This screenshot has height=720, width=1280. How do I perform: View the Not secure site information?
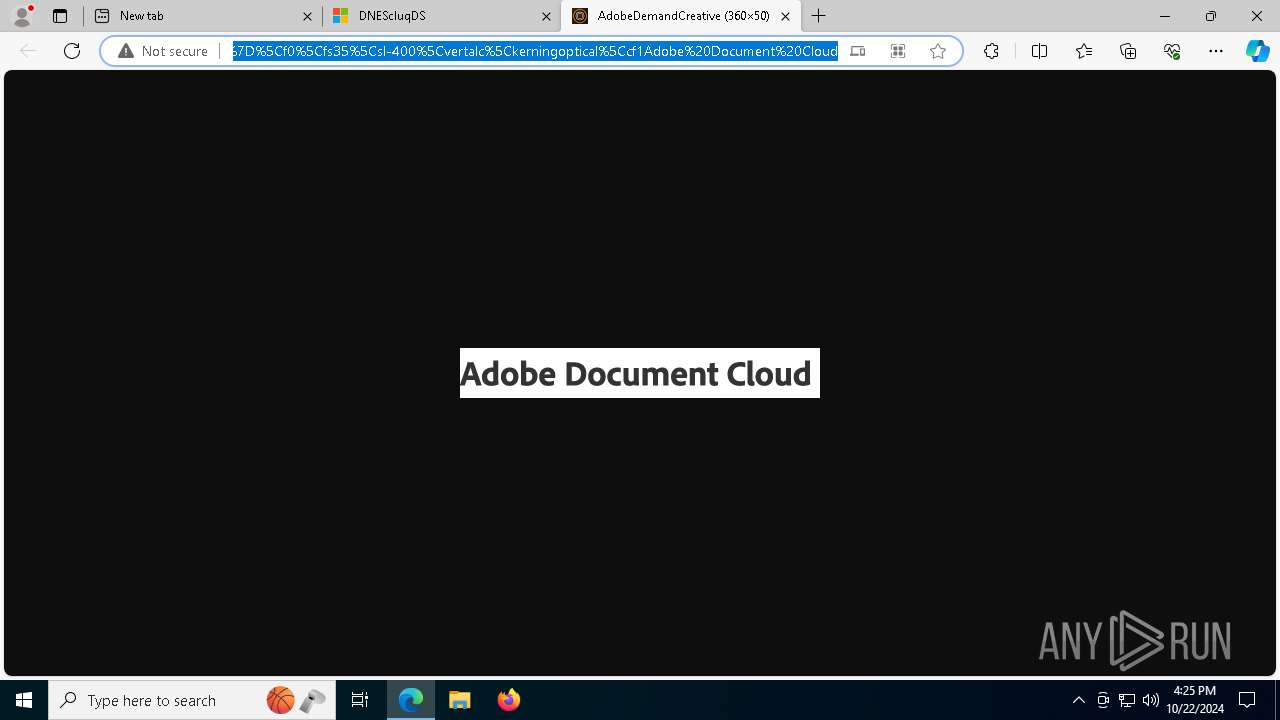coord(163,51)
